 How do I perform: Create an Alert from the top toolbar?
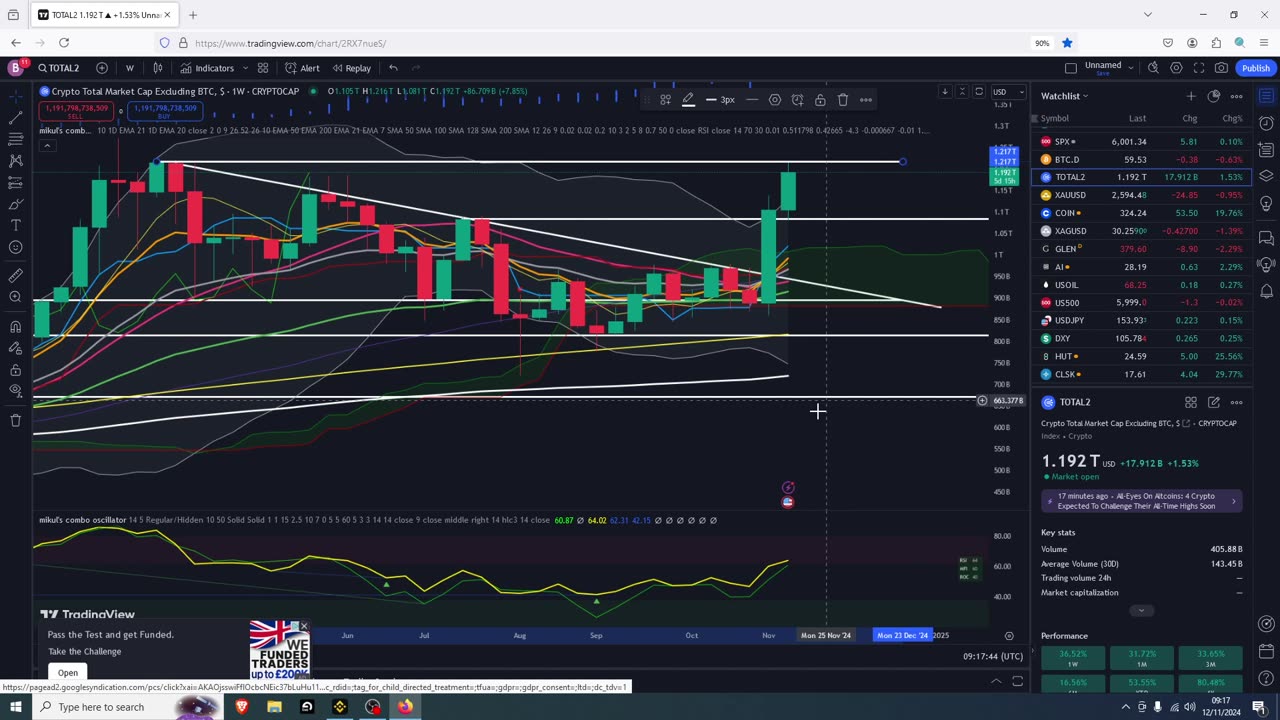pyautogui.click(x=302, y=68)
